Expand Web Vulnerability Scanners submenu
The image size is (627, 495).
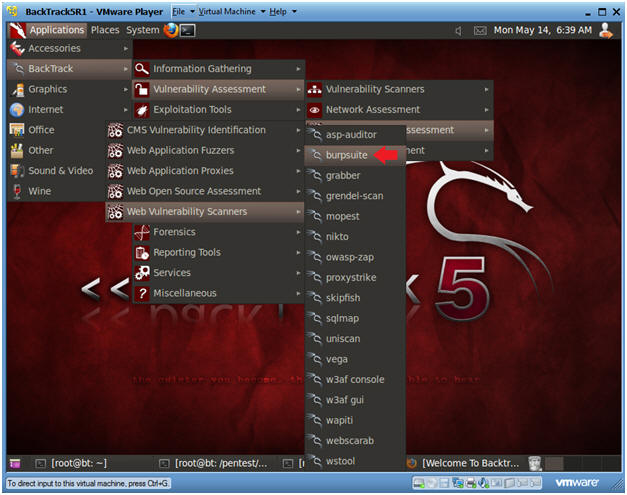204,212
